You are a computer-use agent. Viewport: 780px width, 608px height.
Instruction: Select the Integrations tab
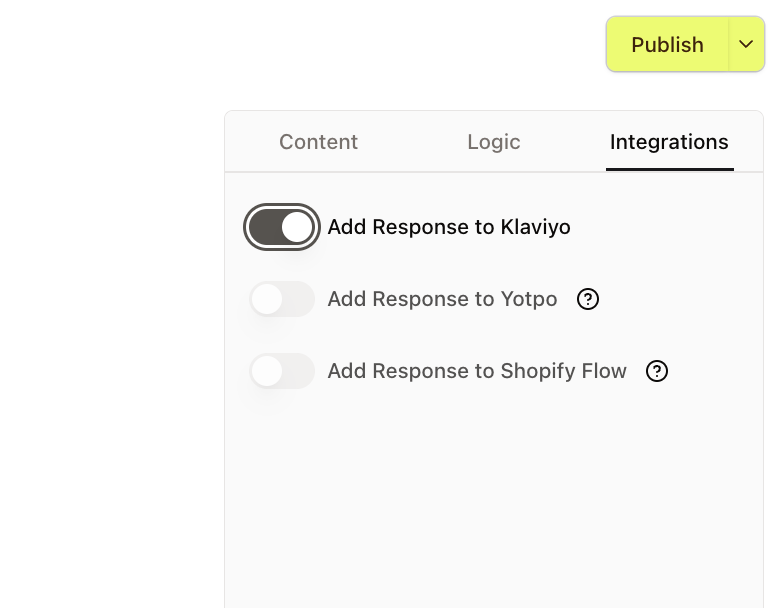(669, 142)
